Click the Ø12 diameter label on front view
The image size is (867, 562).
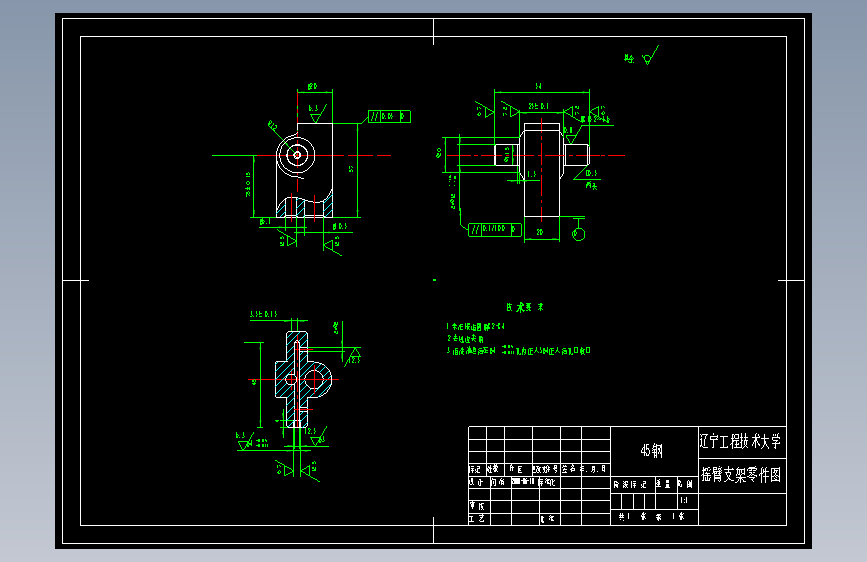coord(273,125)
